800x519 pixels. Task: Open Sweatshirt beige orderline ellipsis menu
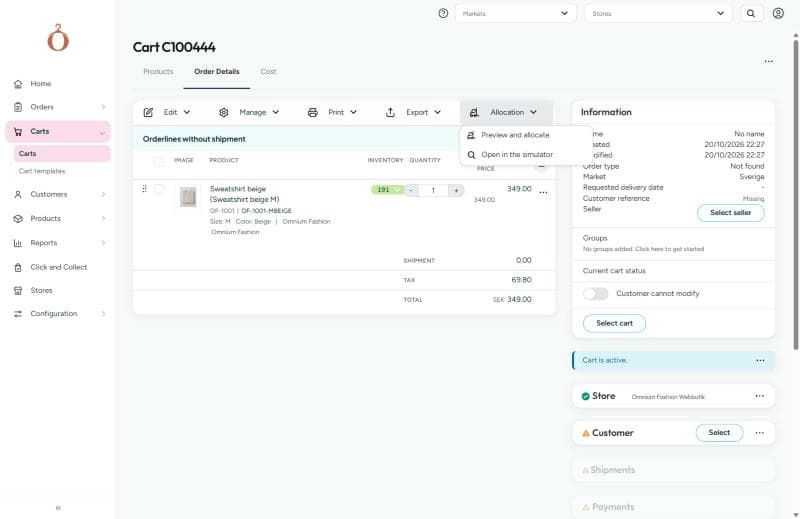pyautogui.click(x=543, y=192)
